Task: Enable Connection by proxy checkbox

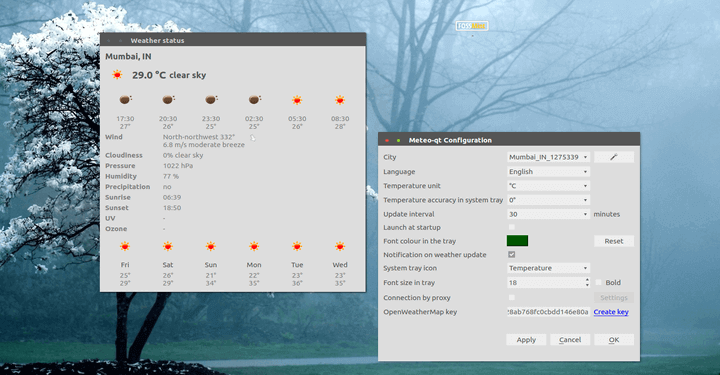Action: click(512, 297)
